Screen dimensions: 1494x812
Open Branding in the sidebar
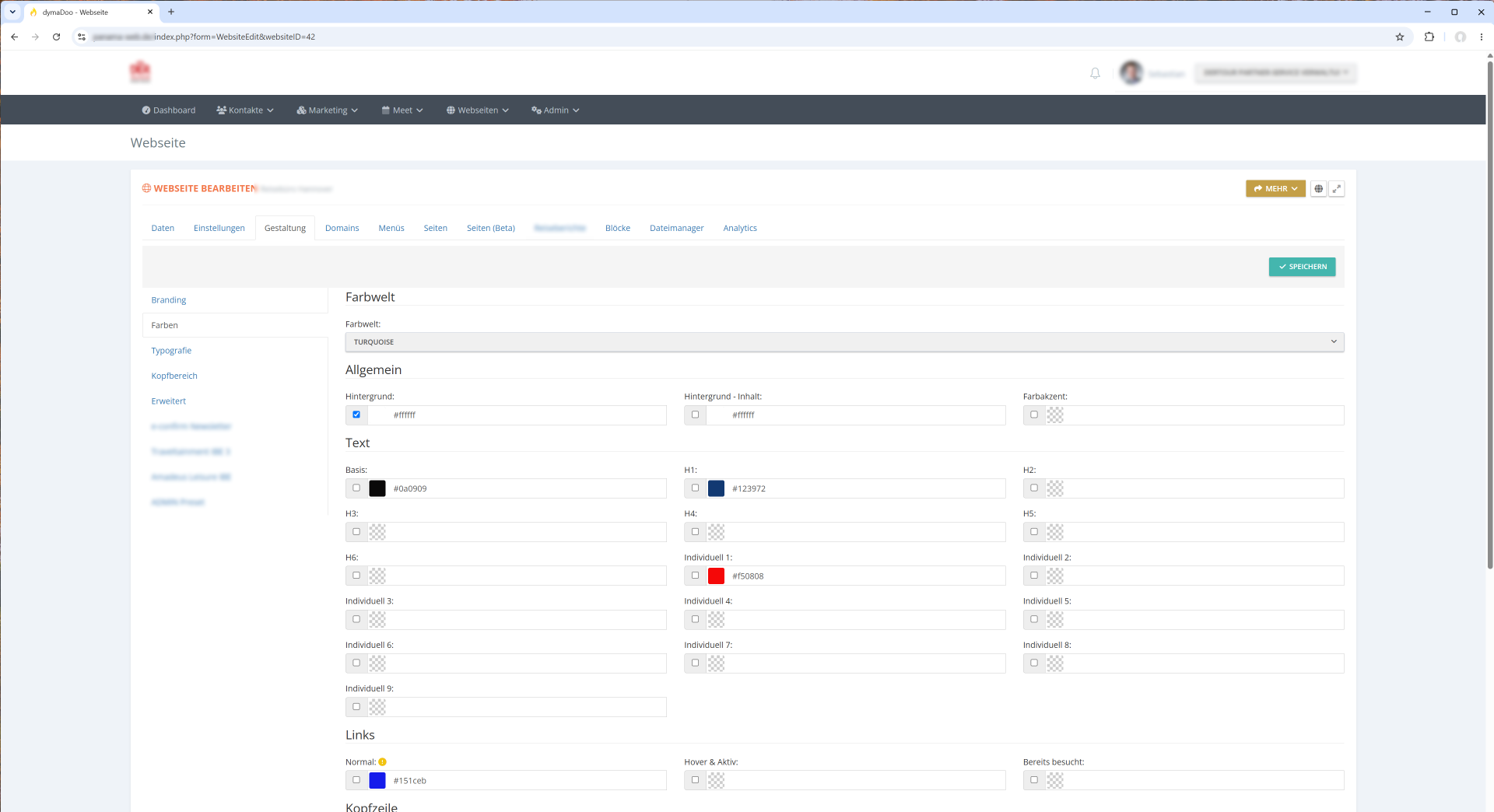pos(169,300)
